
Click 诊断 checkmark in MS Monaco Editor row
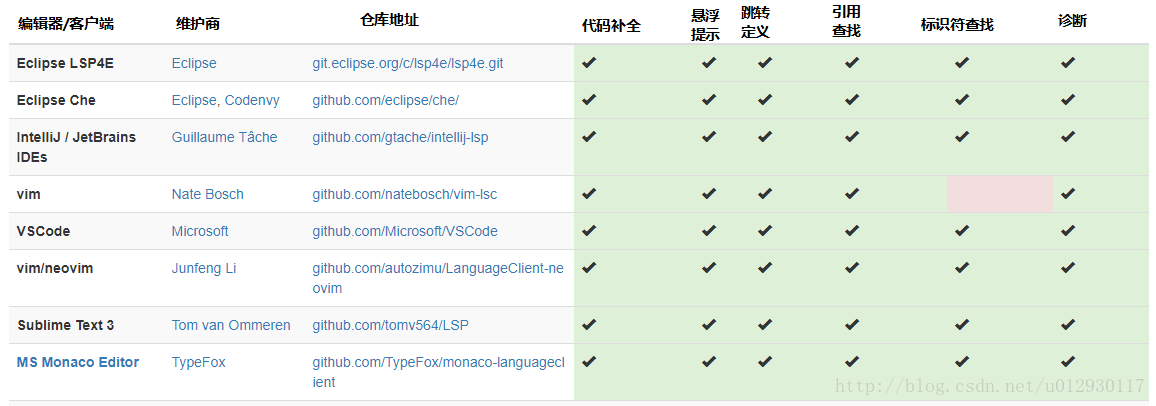click(x=1068, y=362)
